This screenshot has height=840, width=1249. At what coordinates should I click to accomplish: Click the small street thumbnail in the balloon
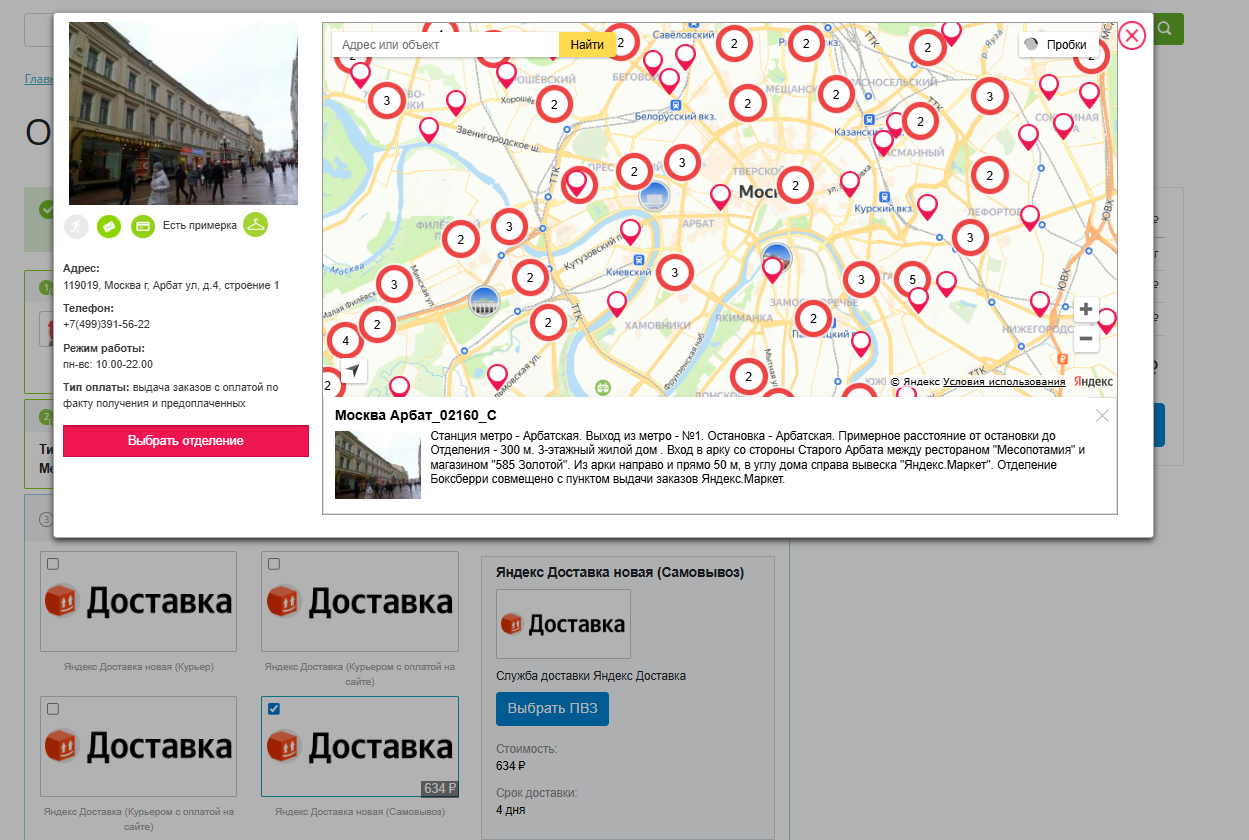tap(378, 464)
